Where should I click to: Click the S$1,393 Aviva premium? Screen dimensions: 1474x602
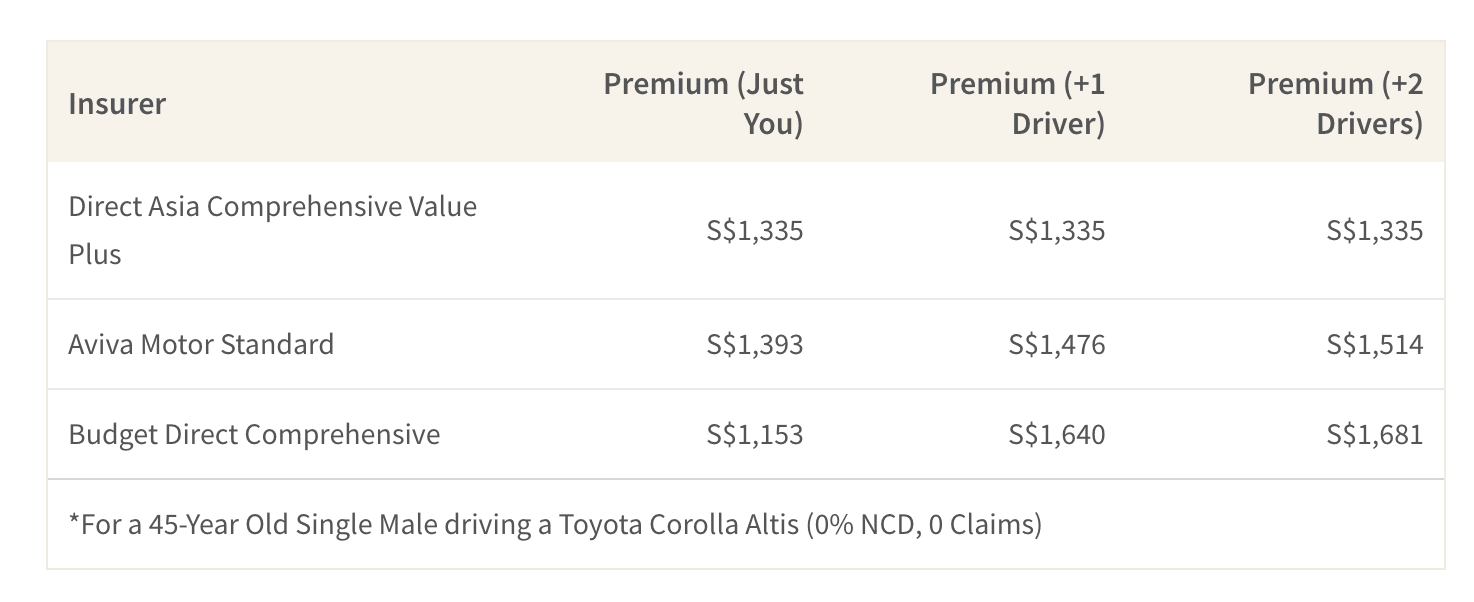pos(755,345)
